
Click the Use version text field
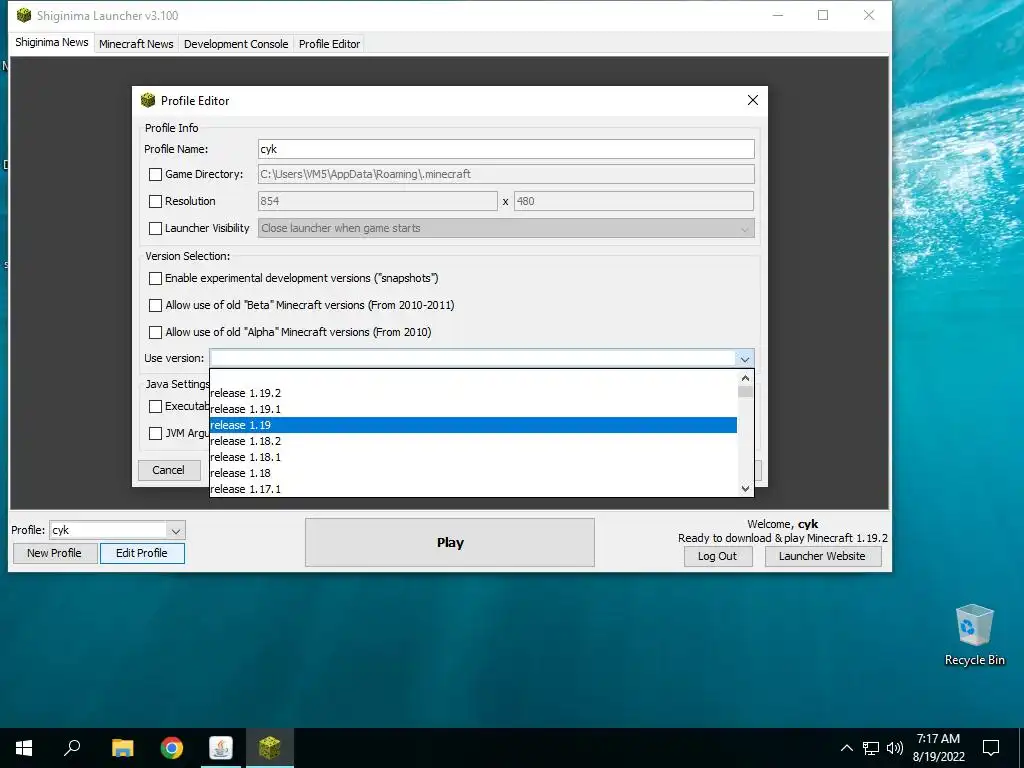point(473,359)
